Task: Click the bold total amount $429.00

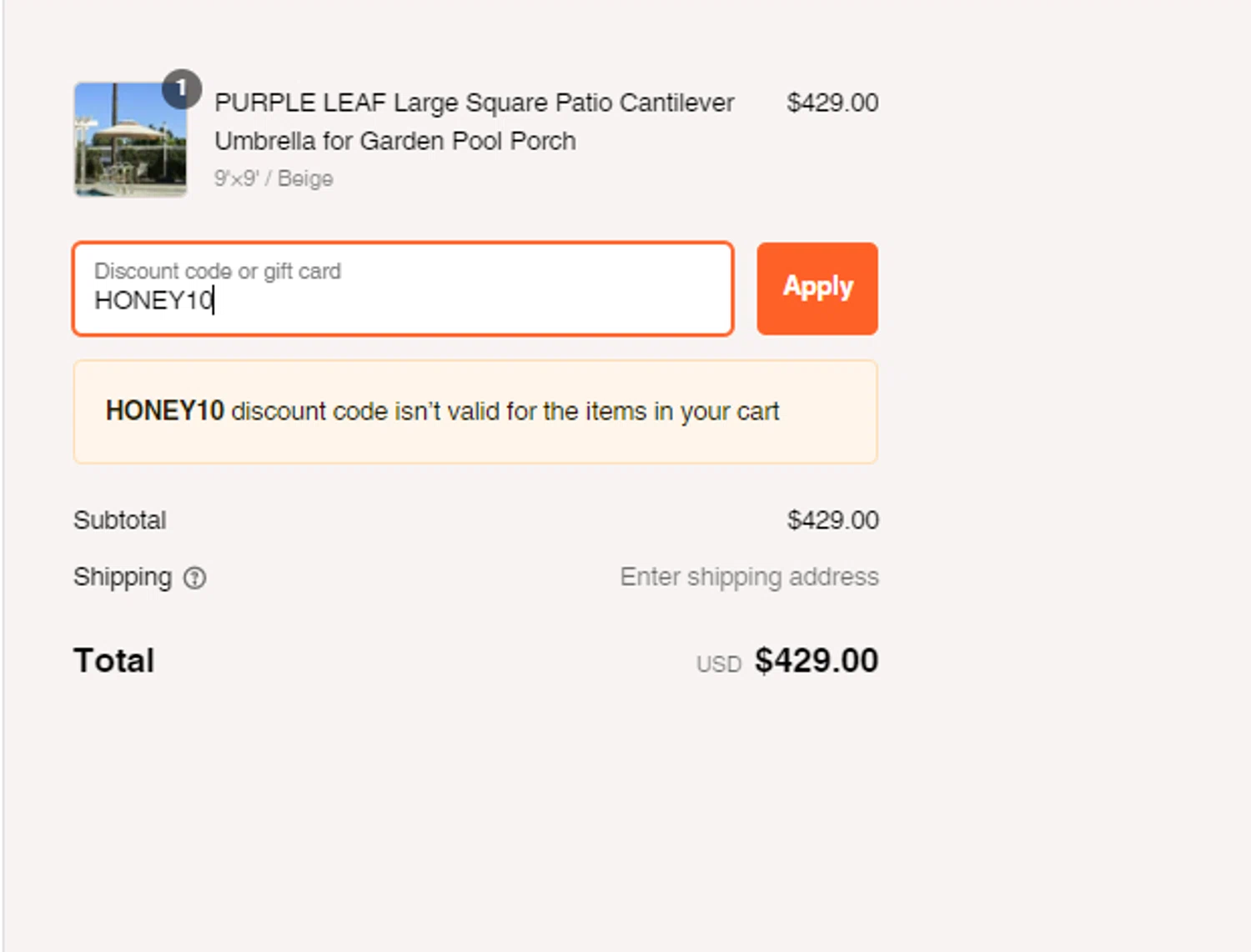Action: [816, 660]
